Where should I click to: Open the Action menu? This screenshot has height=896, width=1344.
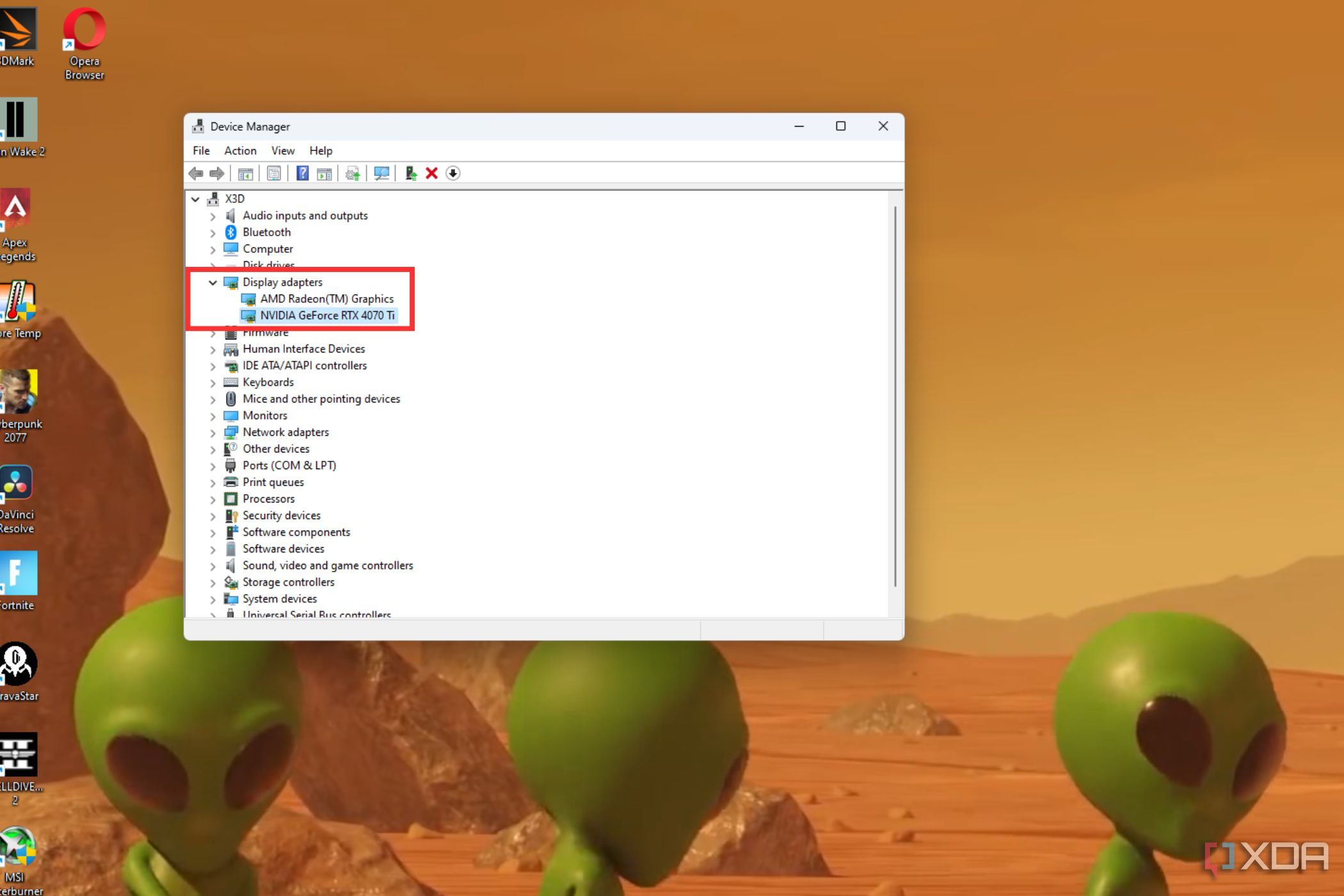tap(240, 150)
